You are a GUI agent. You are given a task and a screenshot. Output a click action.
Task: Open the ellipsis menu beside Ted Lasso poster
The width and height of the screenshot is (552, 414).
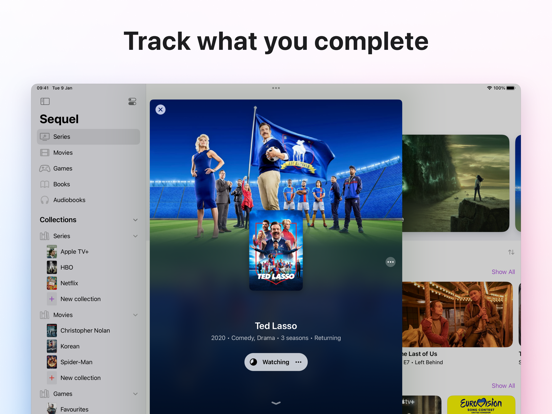pos(390,262)
